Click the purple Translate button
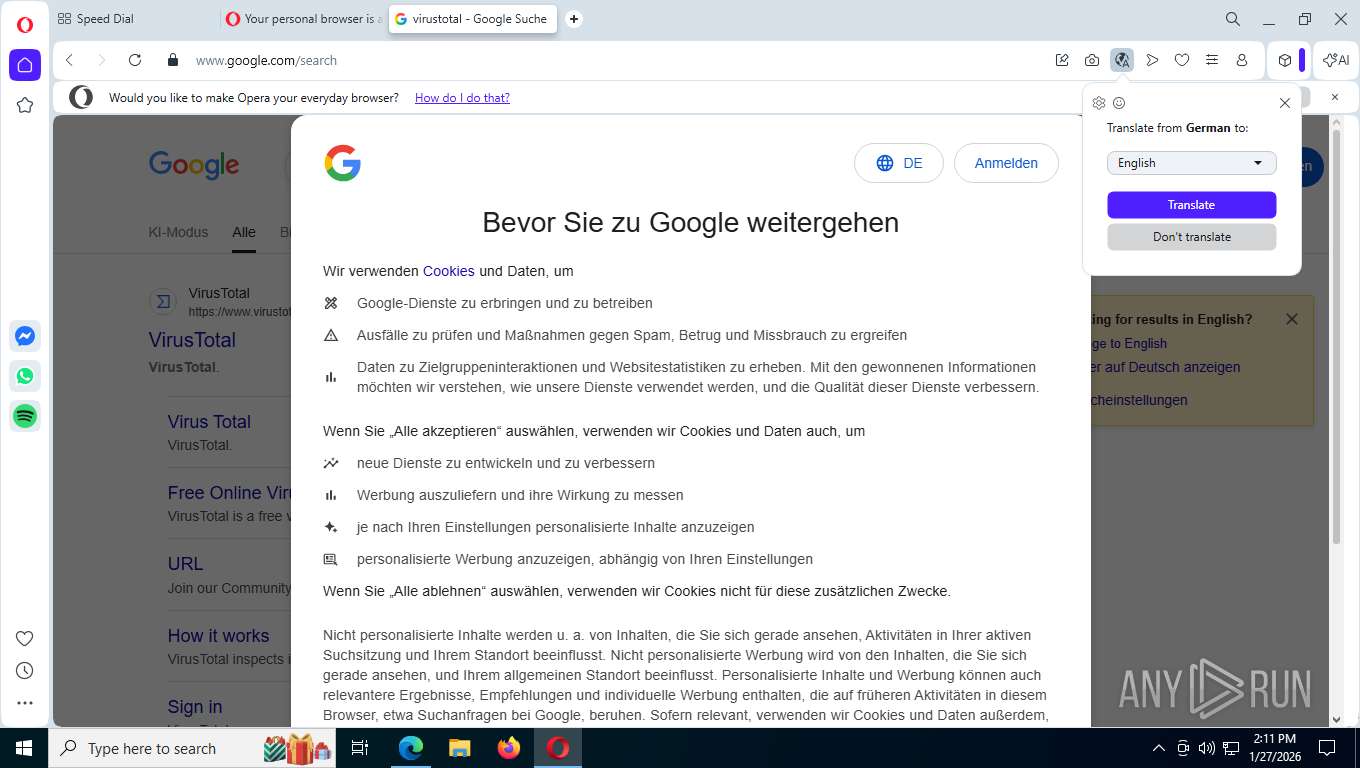Image resolution: width=1360 pixels, height=768 pixels. coord(1191,205)
